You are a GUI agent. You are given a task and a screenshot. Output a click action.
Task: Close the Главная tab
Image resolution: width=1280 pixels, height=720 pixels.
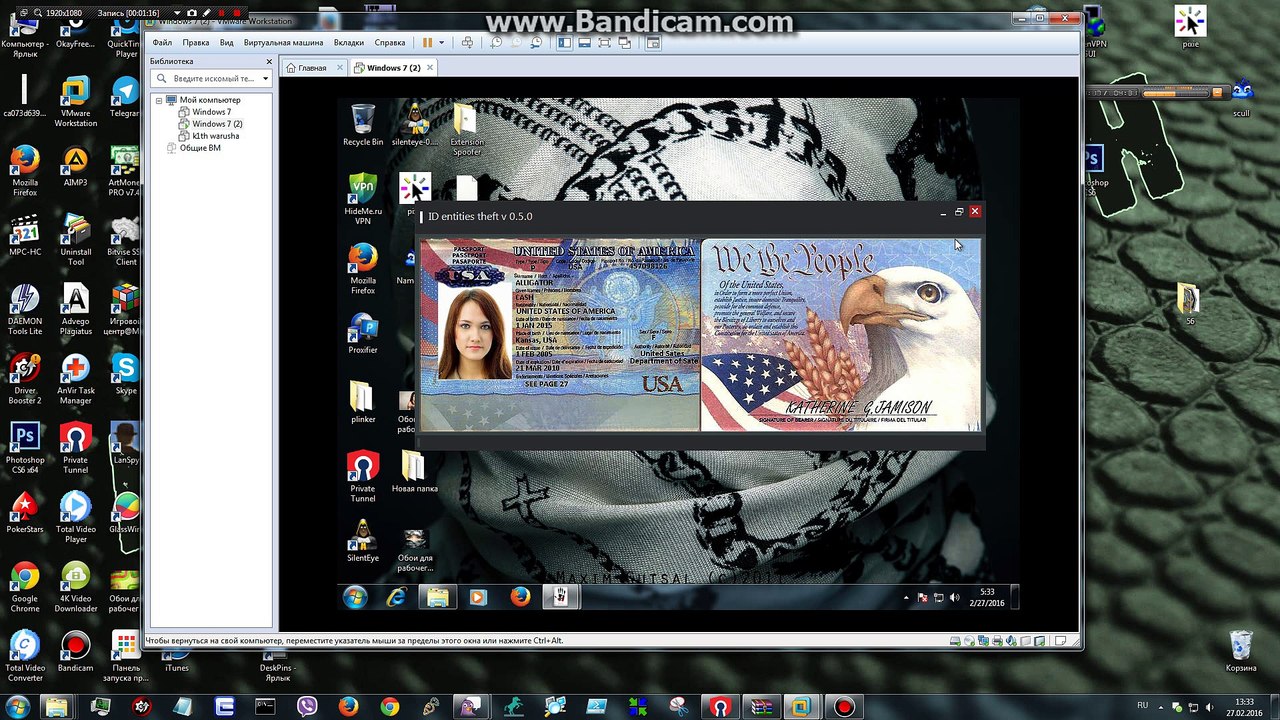(341, 68)
